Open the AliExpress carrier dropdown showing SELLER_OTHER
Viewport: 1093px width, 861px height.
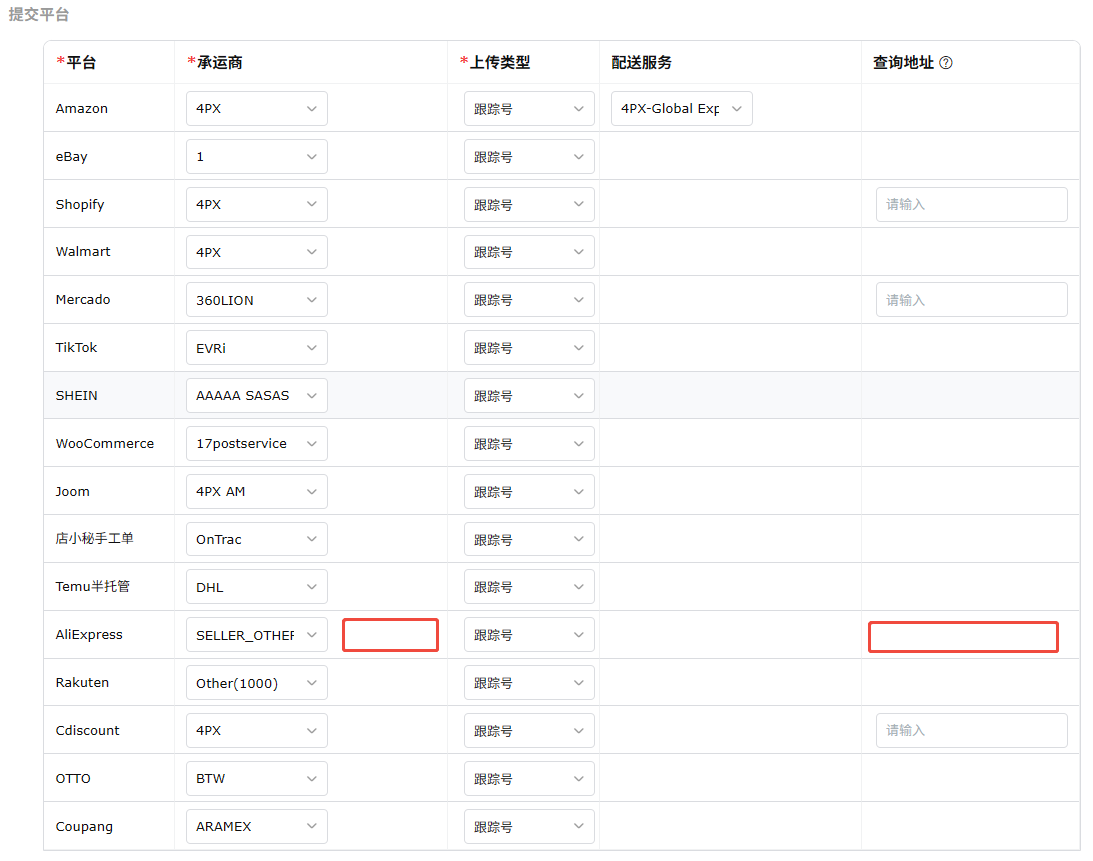(x=257, y=635)
